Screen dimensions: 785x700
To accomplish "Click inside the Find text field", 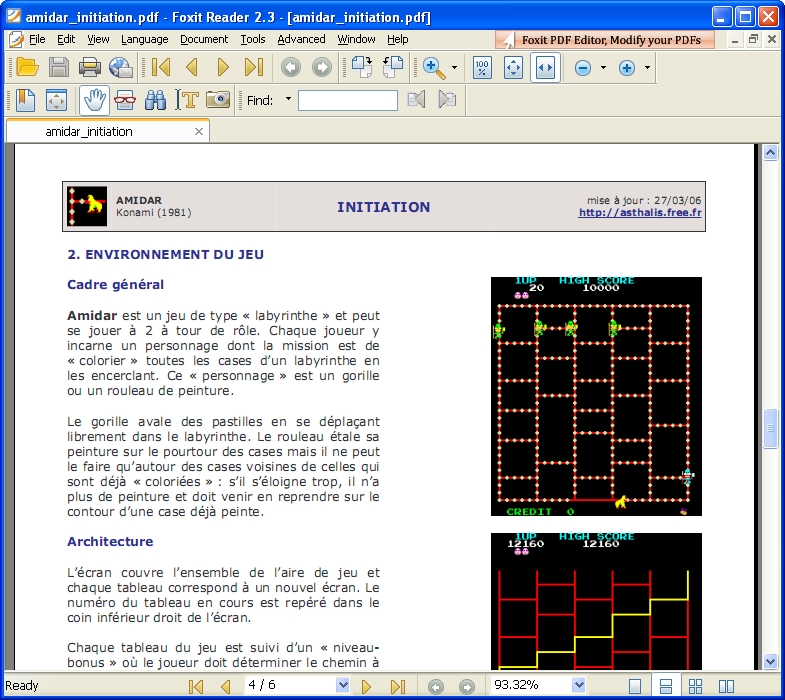I will point(347,100).
